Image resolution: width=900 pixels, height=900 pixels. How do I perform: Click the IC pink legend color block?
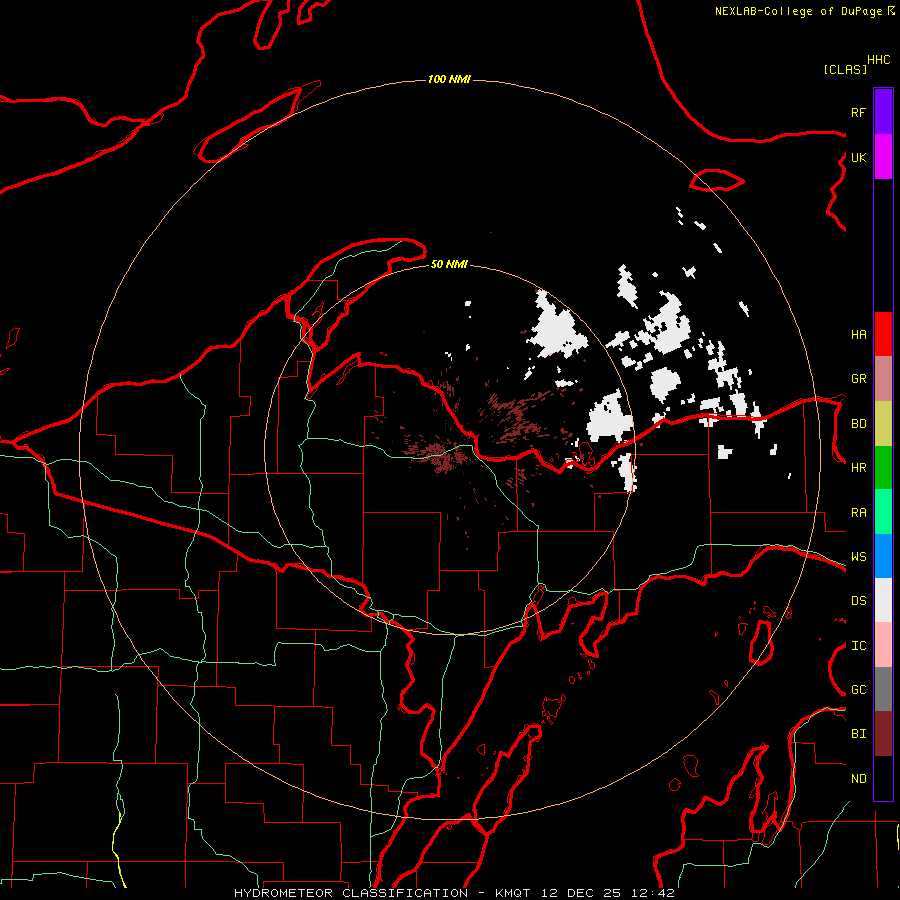(x=883, y=645)
